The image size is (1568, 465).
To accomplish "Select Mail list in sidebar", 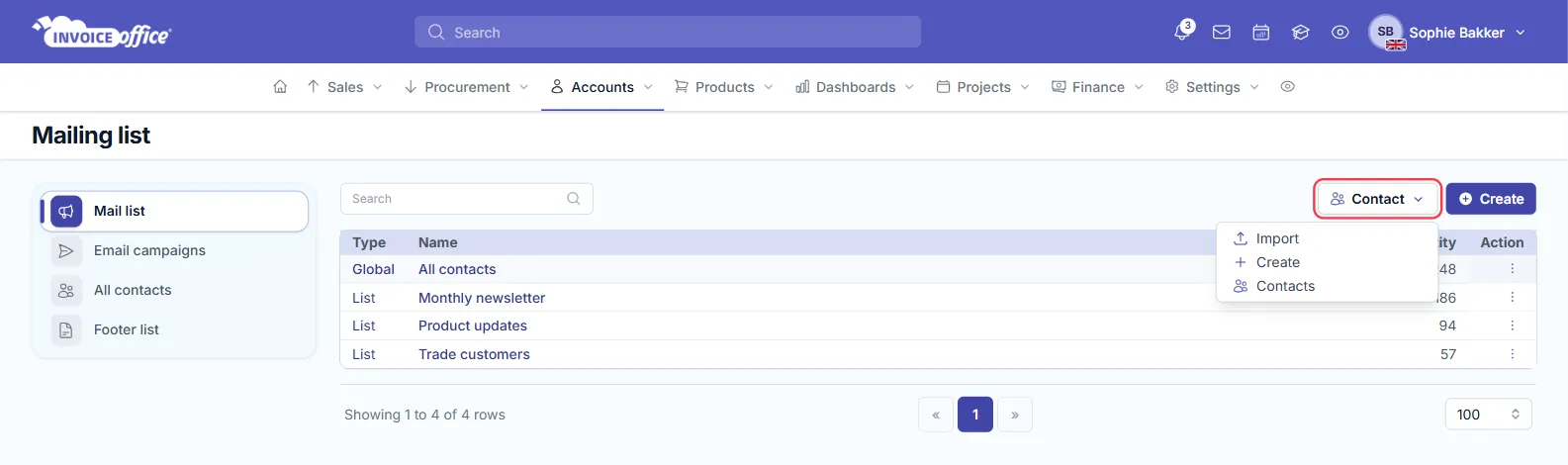I will click(174, 211).
